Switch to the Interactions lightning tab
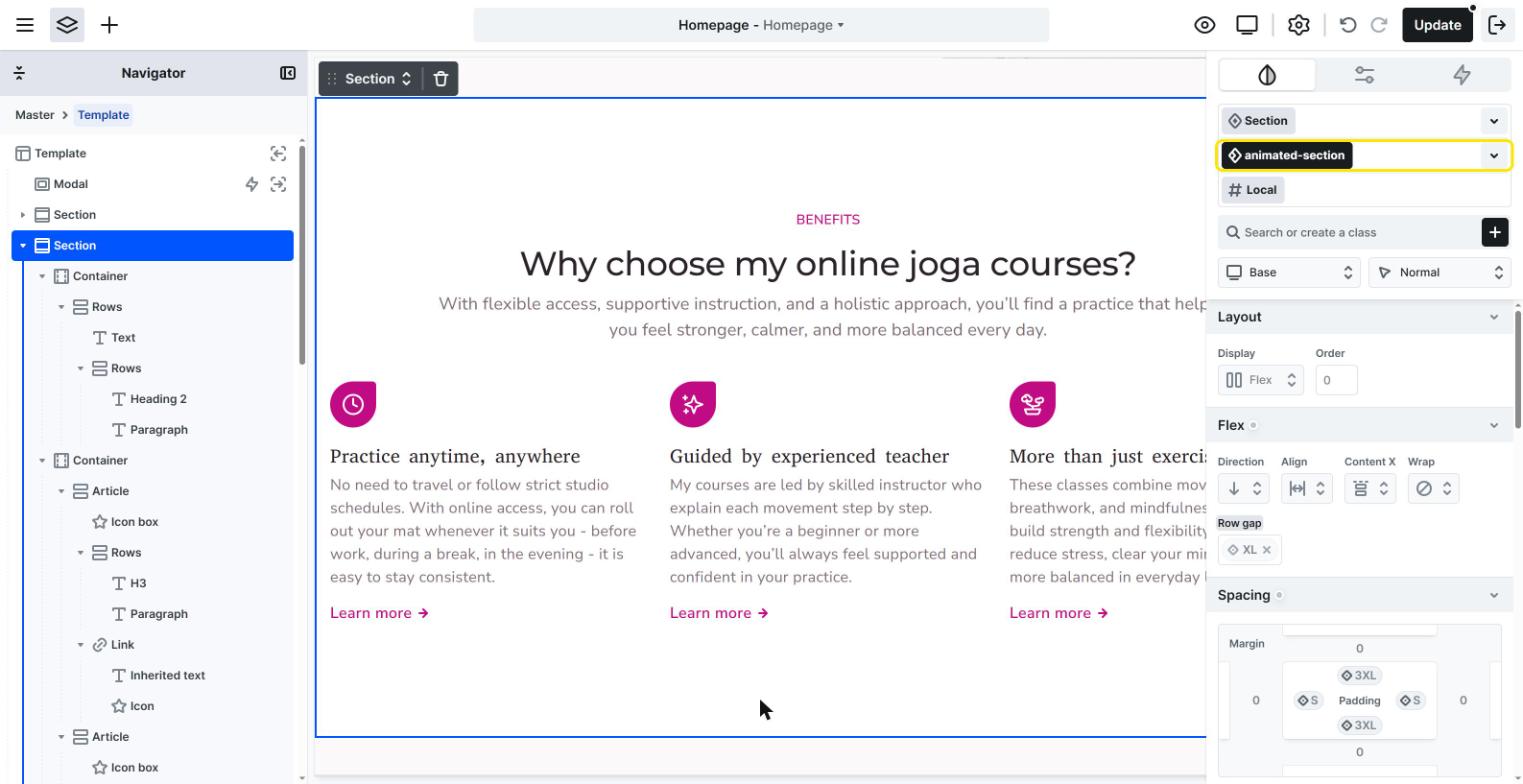Image resolution: width=1523 pixels, height=784 pixels. (x=1462, y=75)
